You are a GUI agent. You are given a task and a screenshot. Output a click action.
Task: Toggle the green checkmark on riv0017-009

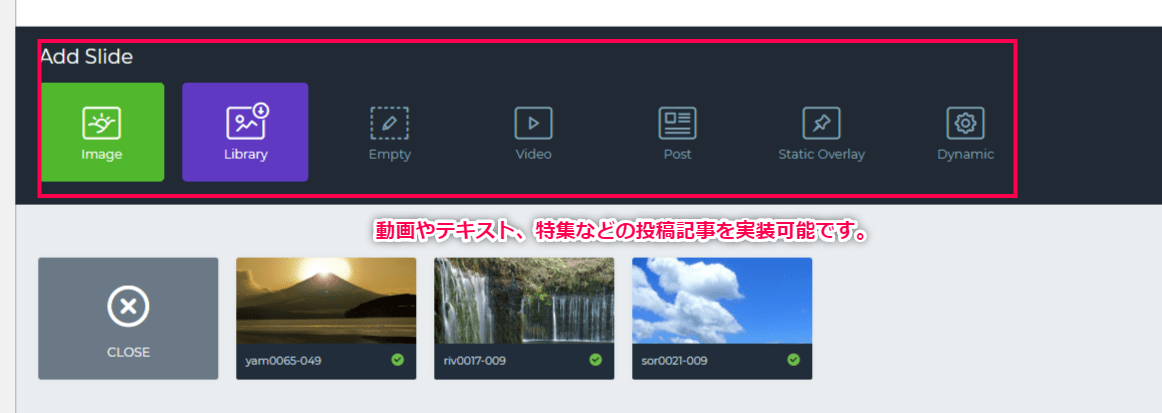596,360
